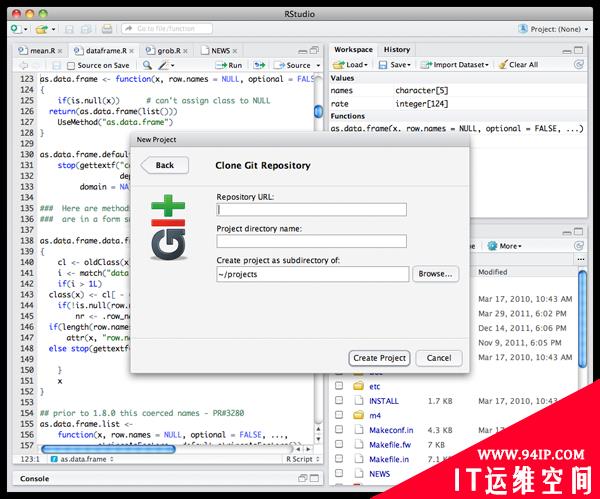This screenshot has height=499, width=600.
Task: Check the checkbox next to m4 folder
Action: (x=339, y=415)
